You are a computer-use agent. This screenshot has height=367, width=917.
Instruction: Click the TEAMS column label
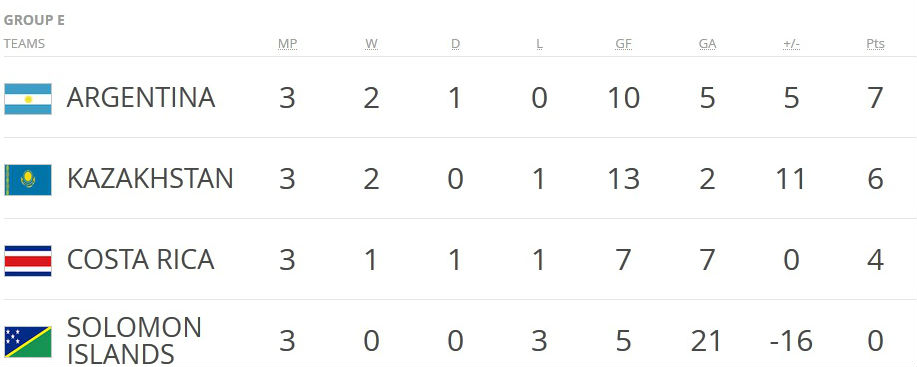pos(24,44)
